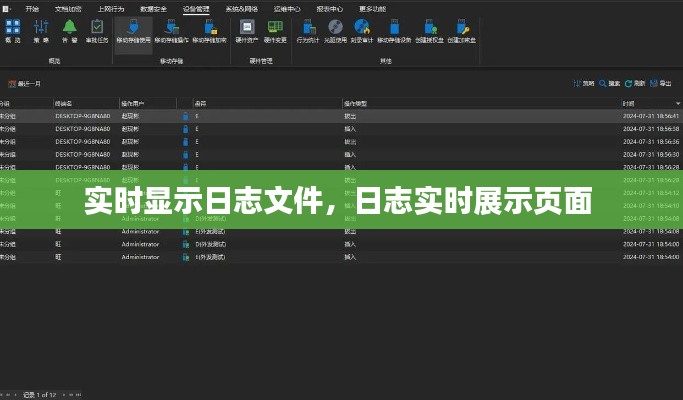683x400 pixels.
Task: Open the 硬件变更 hardware changes icon
Action: [x=275, y=31]
